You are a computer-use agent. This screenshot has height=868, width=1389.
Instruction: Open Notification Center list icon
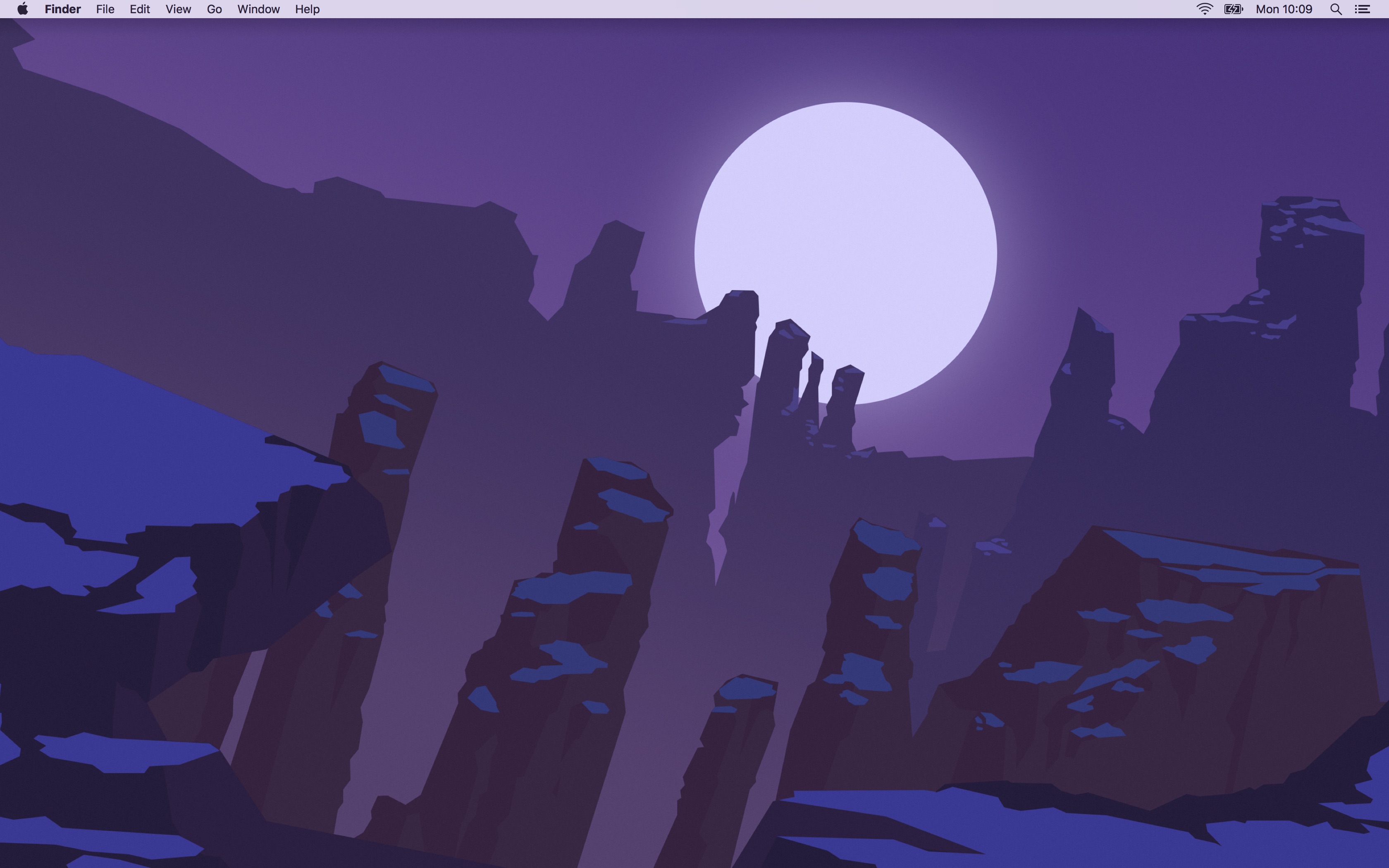[x=1363, y=9]
